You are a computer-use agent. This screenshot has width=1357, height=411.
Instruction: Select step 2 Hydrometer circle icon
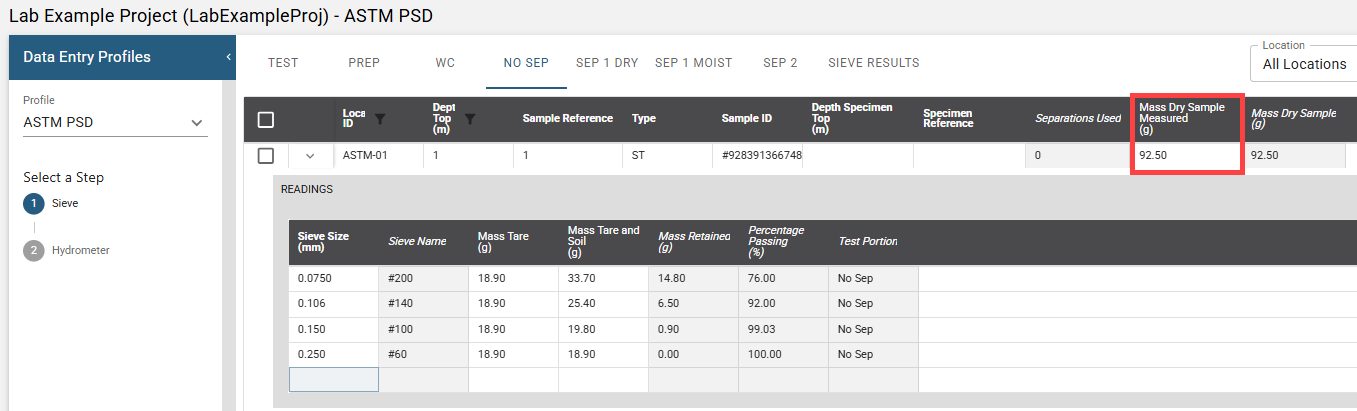tap(33, 250)
